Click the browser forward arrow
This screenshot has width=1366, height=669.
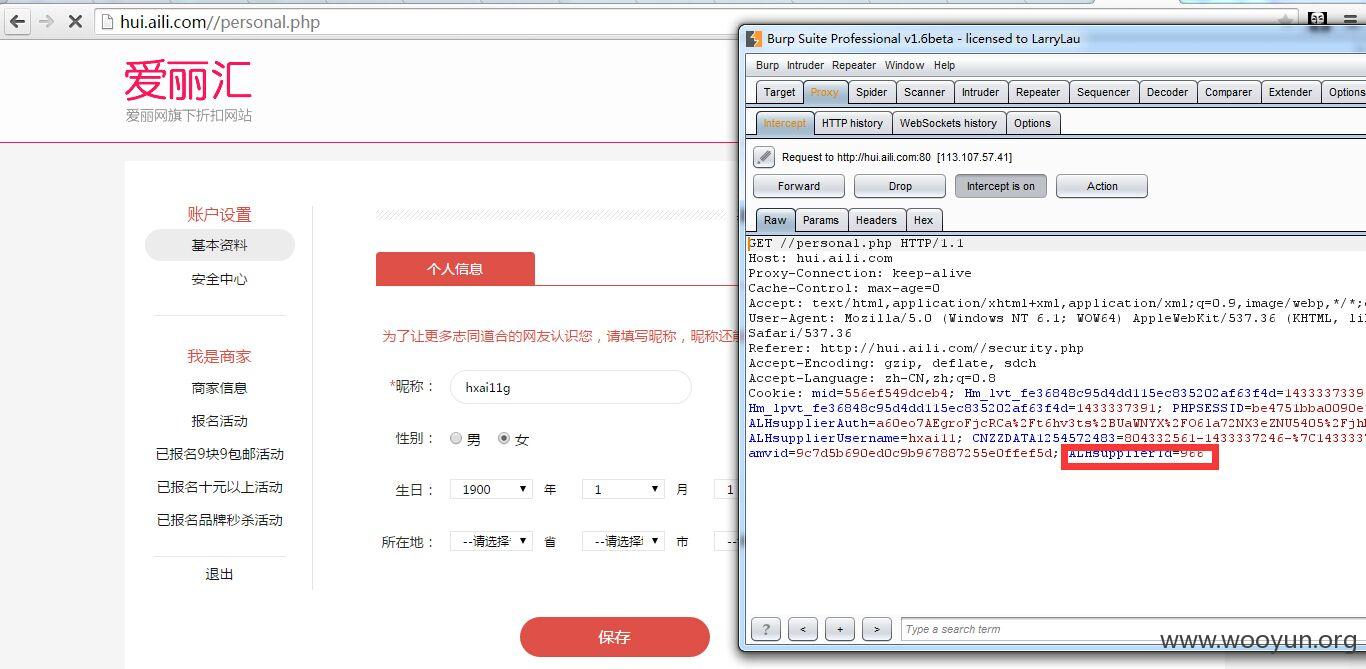coord(46,21)
